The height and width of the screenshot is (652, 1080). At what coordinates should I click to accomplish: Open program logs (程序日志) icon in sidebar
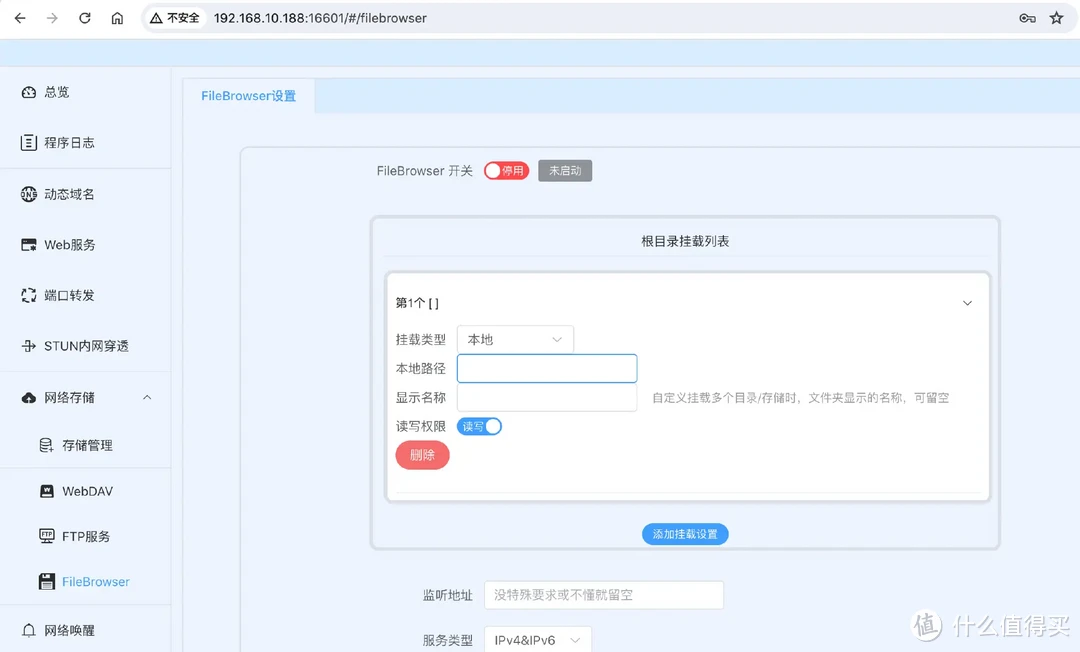click(x=29, y=143)
